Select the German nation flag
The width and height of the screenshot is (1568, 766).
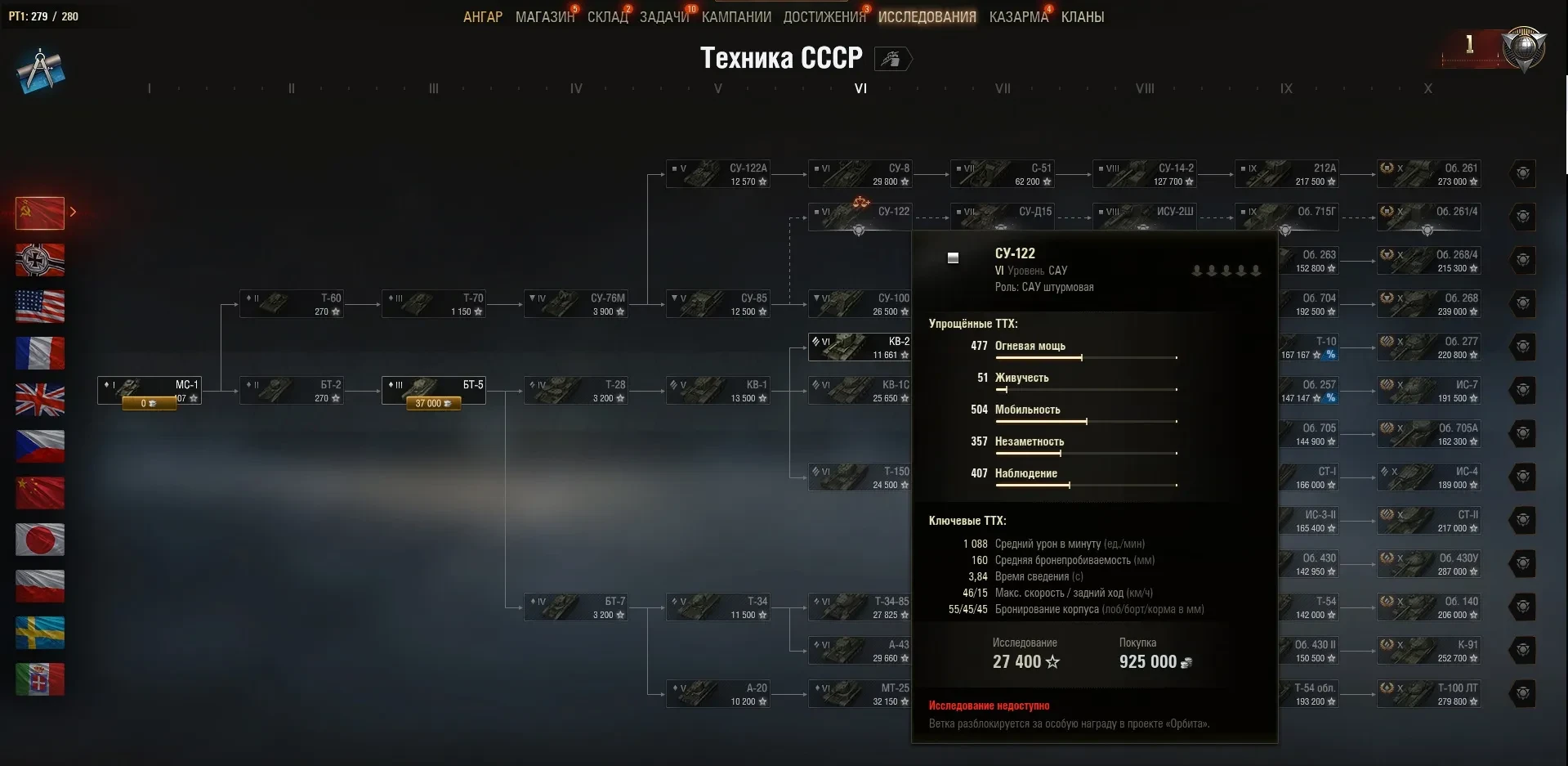click(x=40, y=260)
